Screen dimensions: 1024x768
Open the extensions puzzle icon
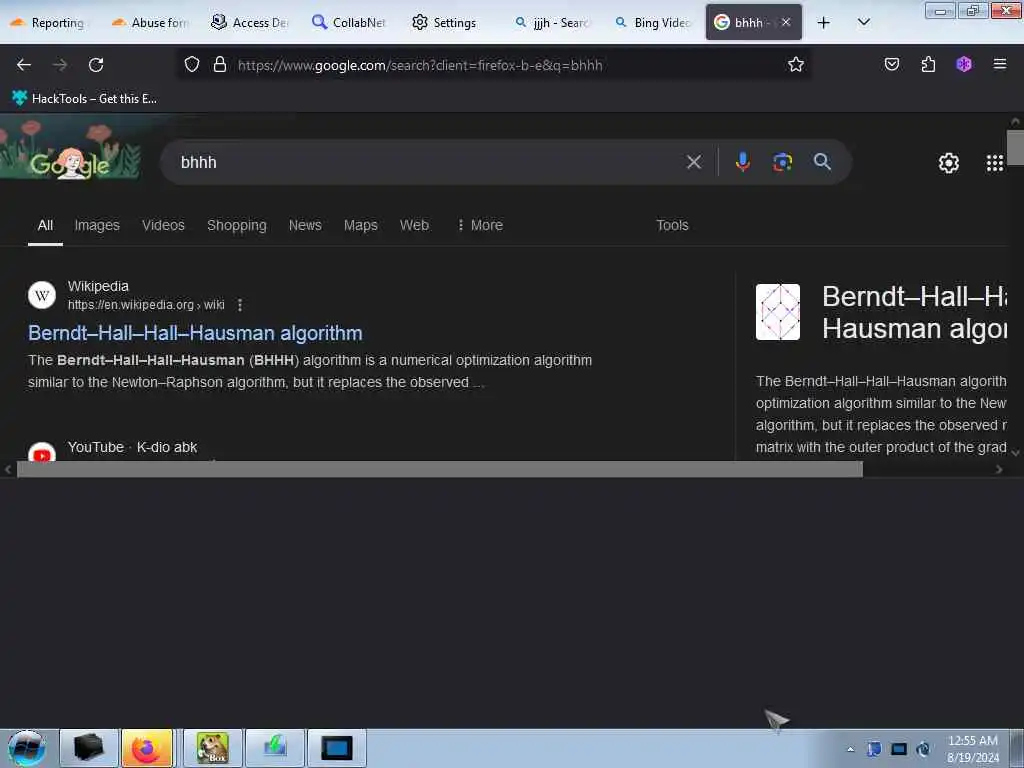pos(928,65)
